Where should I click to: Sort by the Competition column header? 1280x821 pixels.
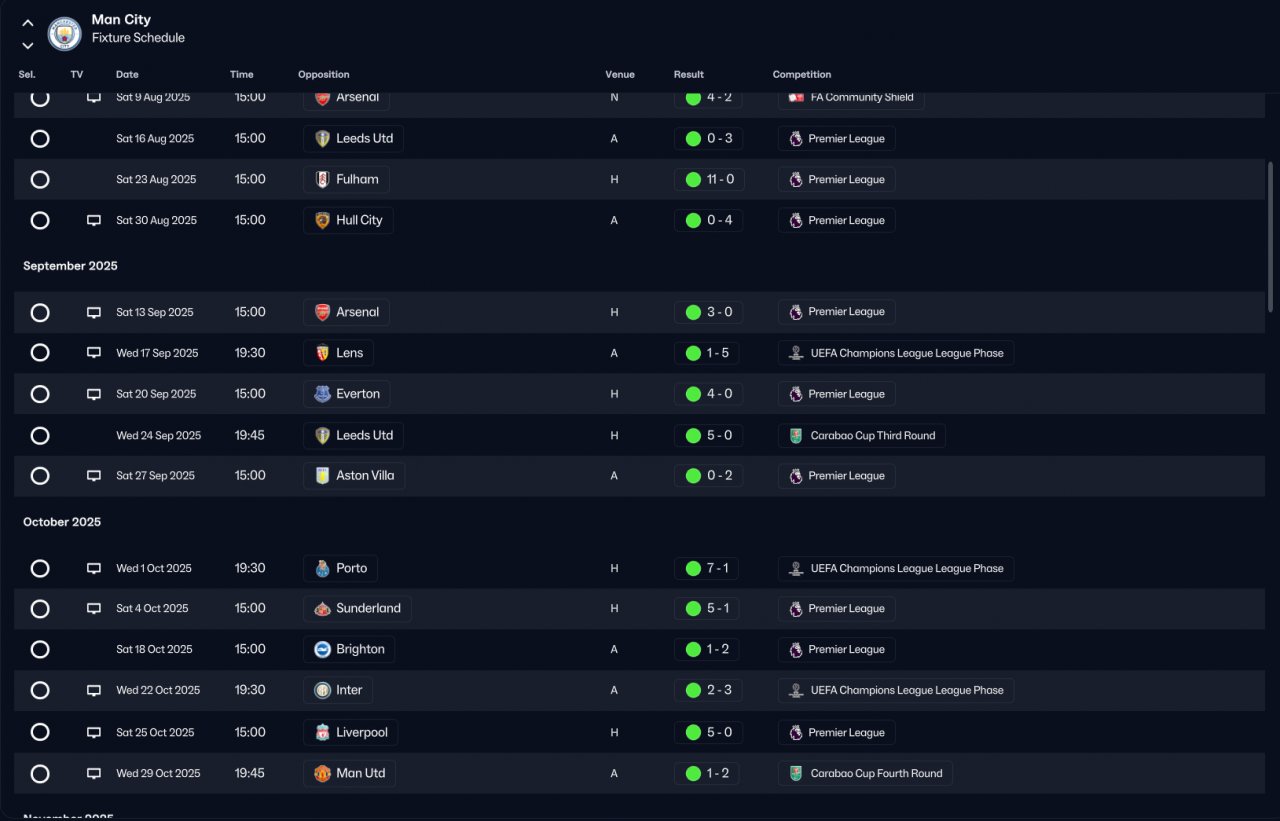pyautogui.click(x=802, y=75)
